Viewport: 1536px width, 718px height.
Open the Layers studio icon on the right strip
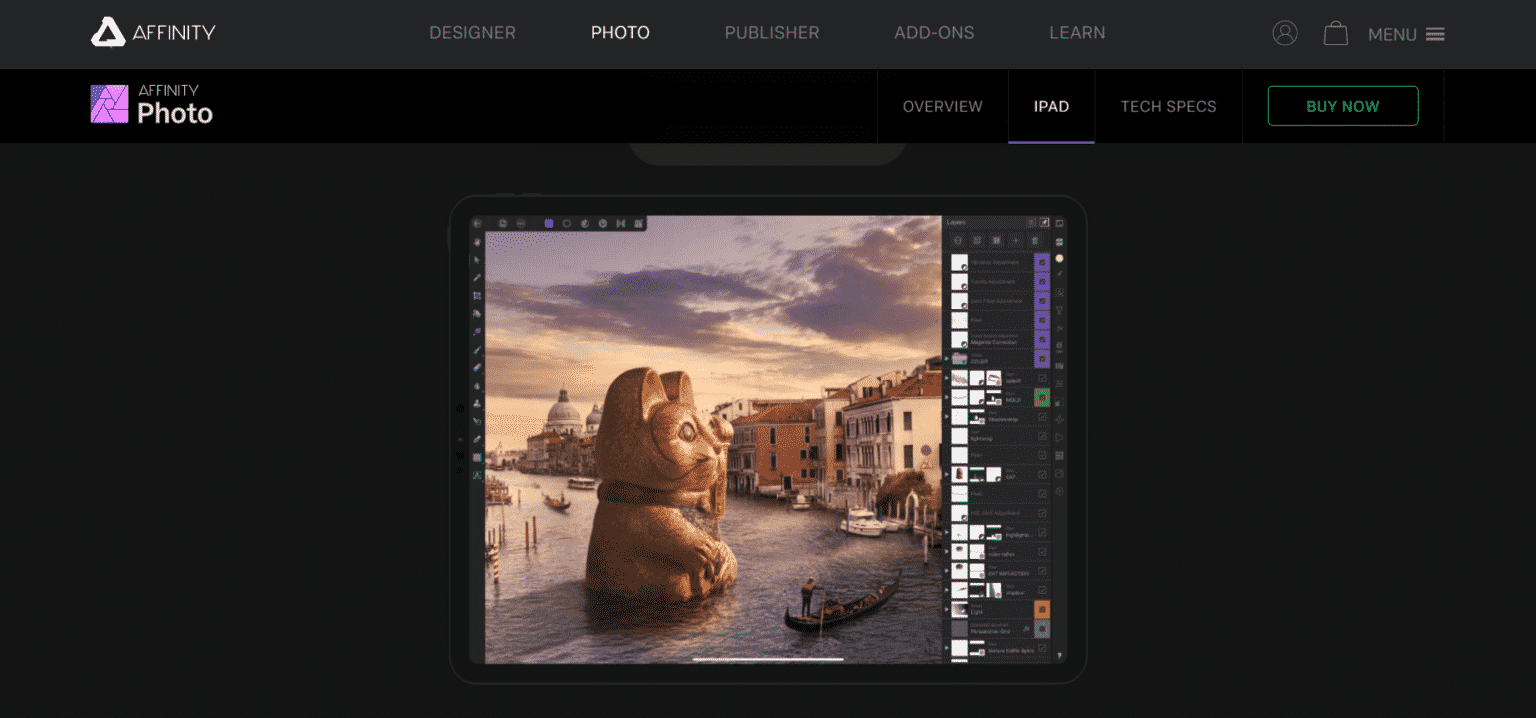[1059, 241]
